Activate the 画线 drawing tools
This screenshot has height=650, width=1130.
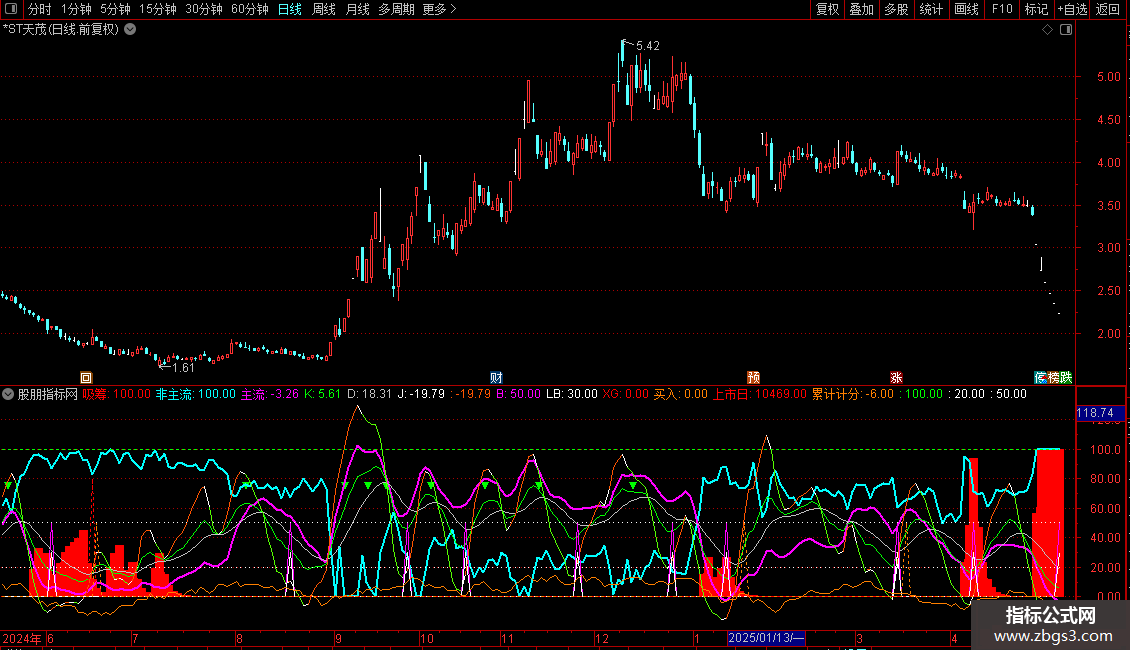[x=966, y=9]
